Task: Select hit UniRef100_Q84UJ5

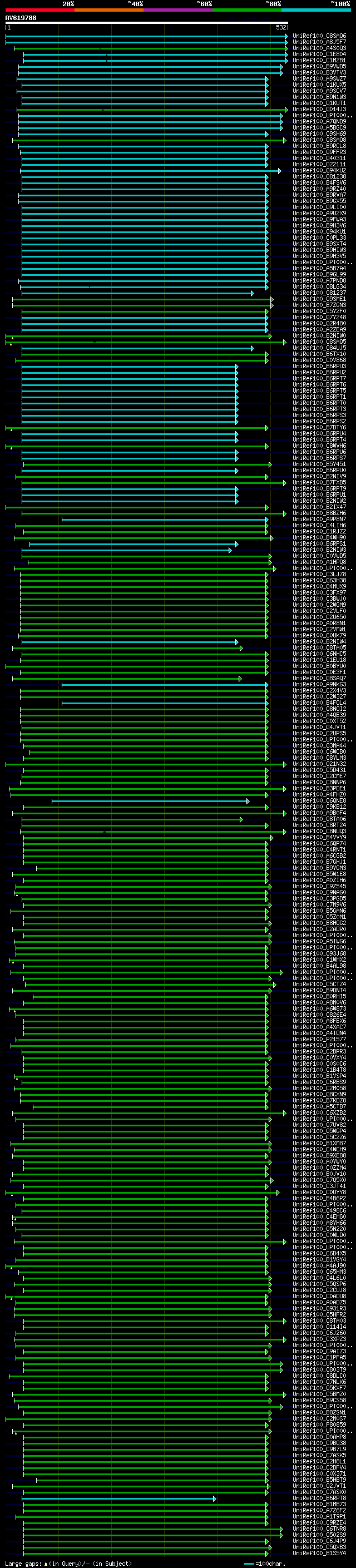Action: tap(319, 348)
